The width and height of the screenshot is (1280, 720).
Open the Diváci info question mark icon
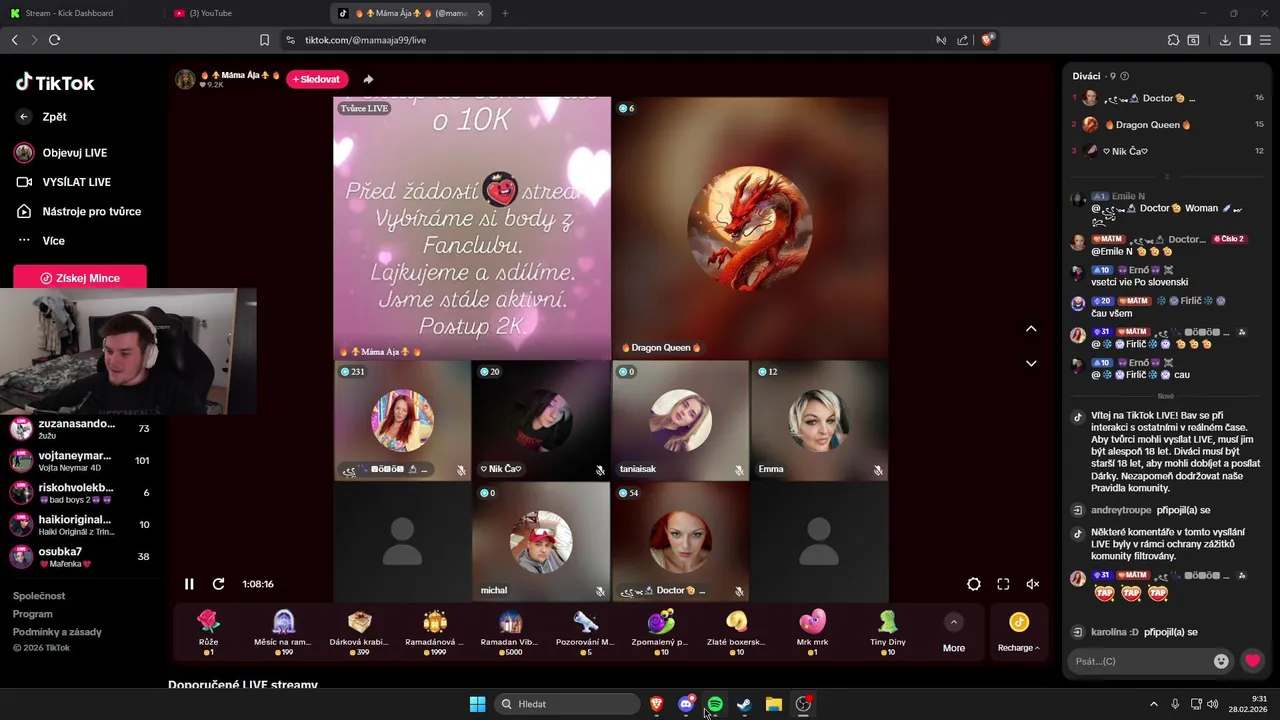click(1125, 76)
